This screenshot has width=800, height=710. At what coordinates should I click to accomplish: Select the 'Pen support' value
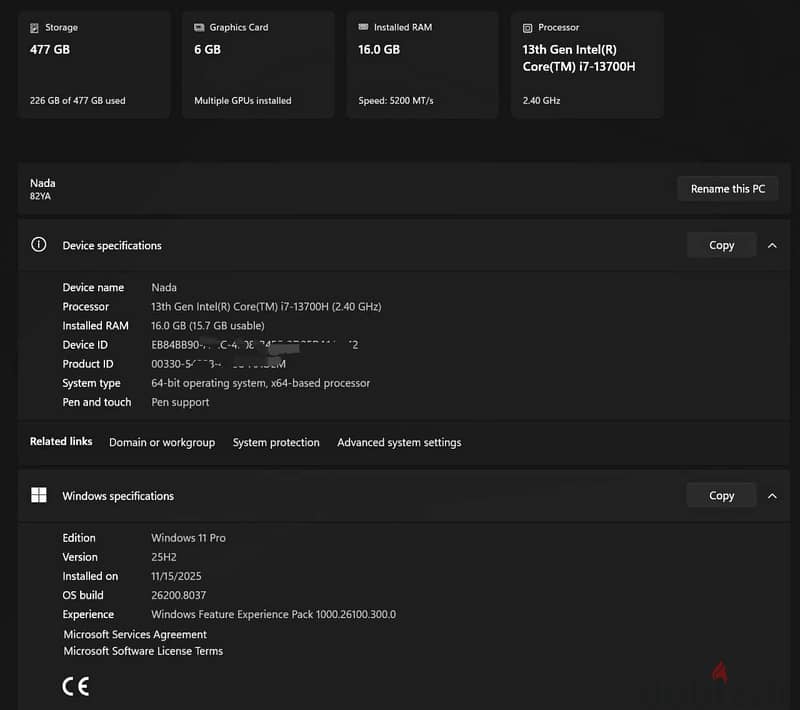pyautogui.click(x=180, y=402)
